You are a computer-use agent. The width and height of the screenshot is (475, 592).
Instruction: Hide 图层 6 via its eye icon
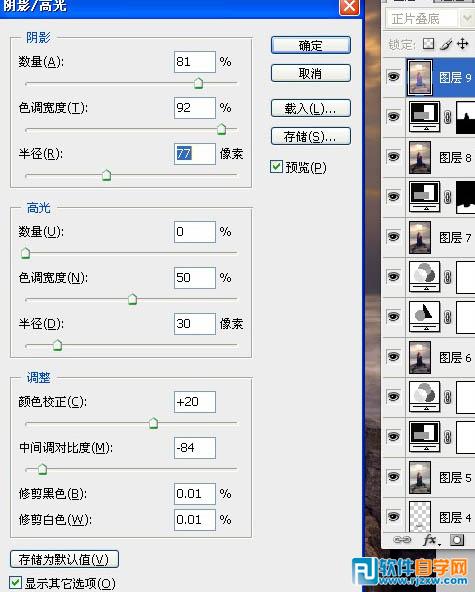[393, 356]
